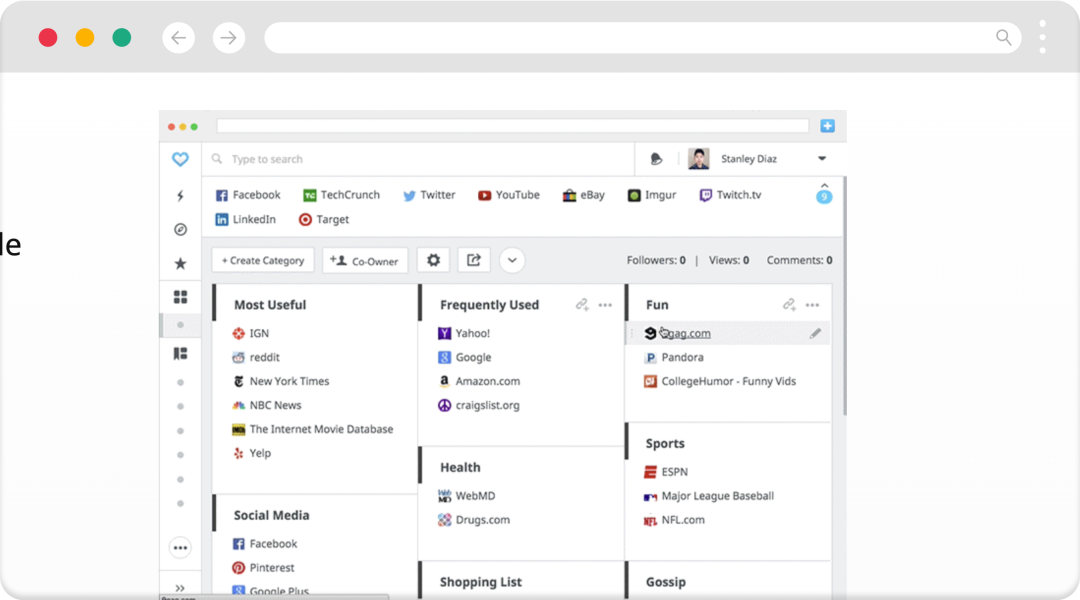This screenshot has width=1080, height=600.
Task: Open the Pandora bookmark
Action: coord(674,358)
